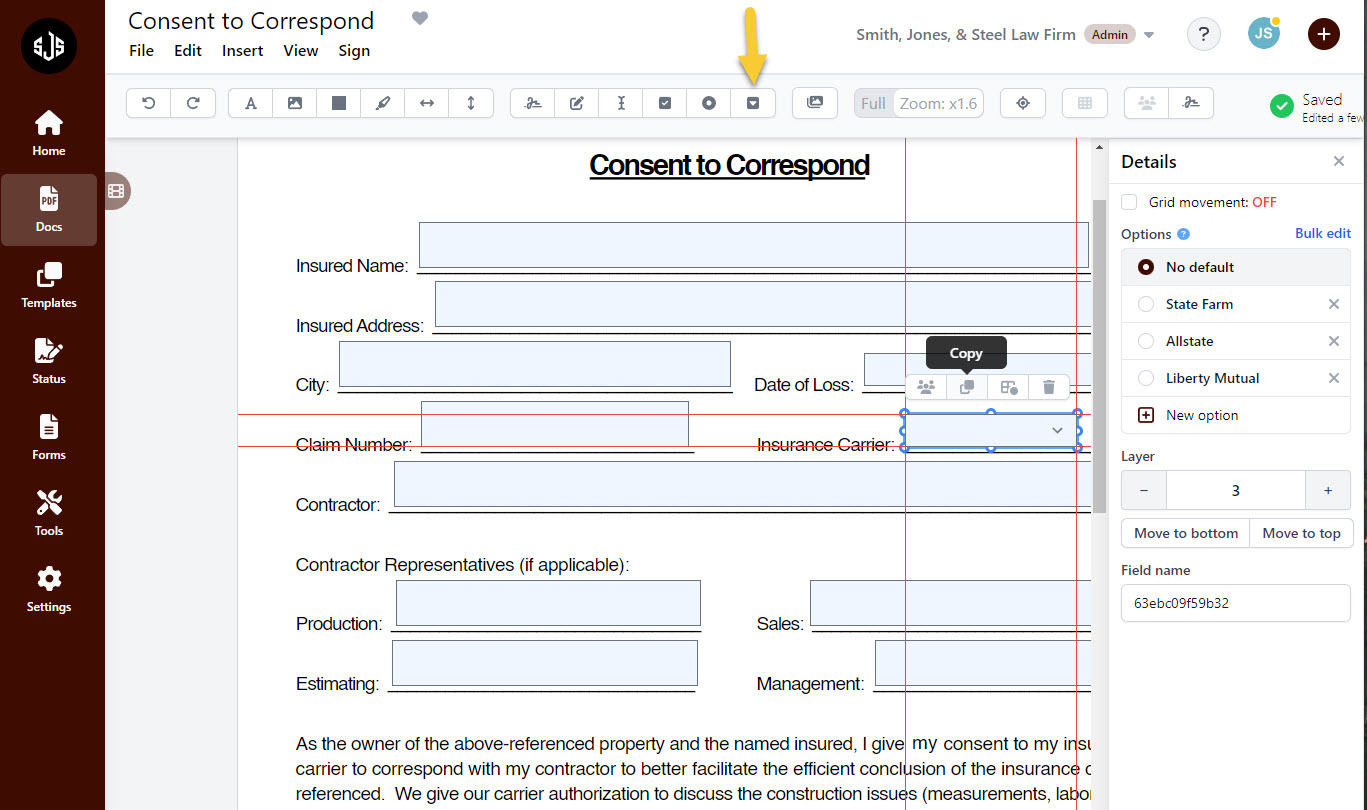Select the No default radio option
The width and height of the screenshot is (1367, 810).
[1146, 267]
